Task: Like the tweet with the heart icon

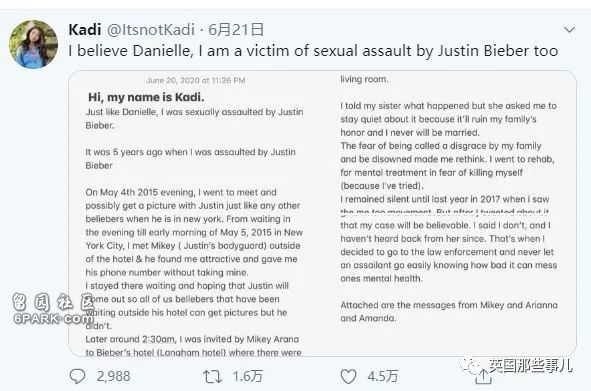Action: coord(348,376)
